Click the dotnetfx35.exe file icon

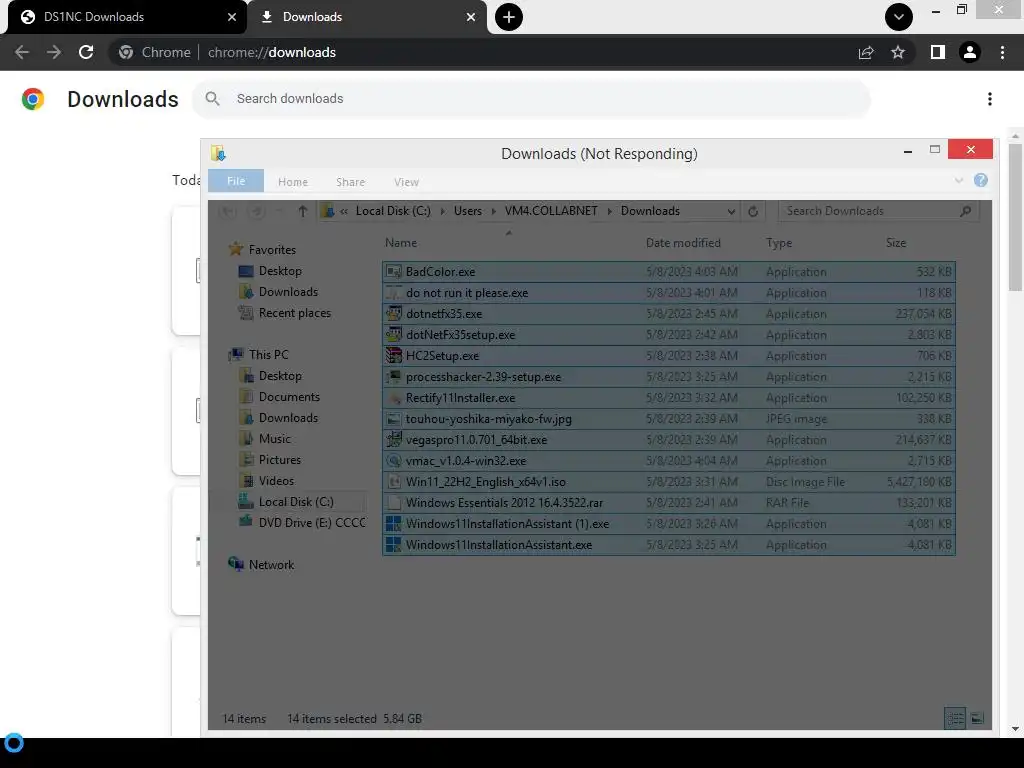[x=393, y=313]
